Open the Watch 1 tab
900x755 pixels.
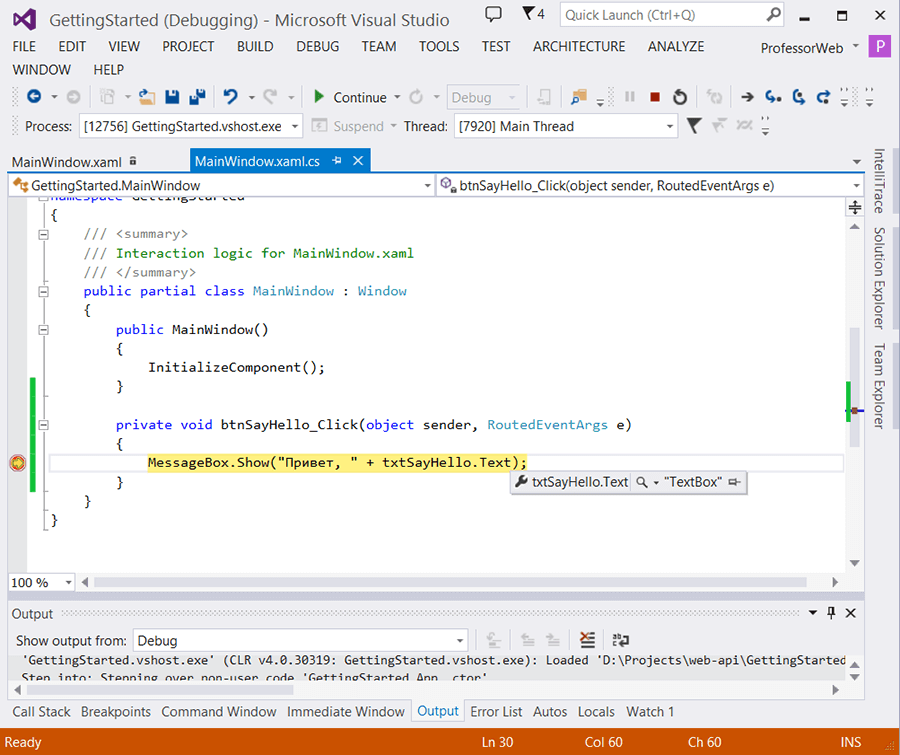pos(650,711)
